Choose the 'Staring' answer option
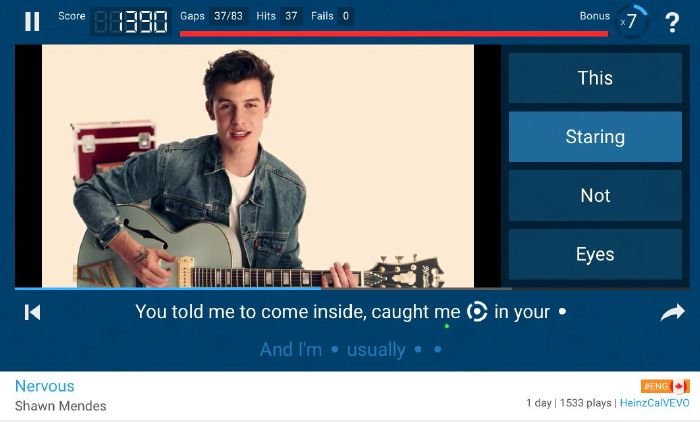Image resolution: width=700 pixels, height=422 pixels. [x=595, y=137]
